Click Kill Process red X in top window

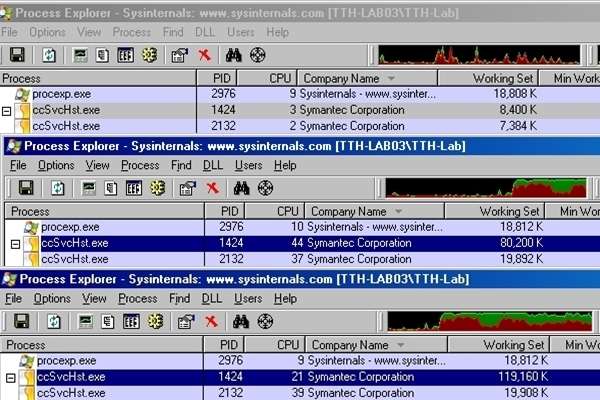point(205,55)
